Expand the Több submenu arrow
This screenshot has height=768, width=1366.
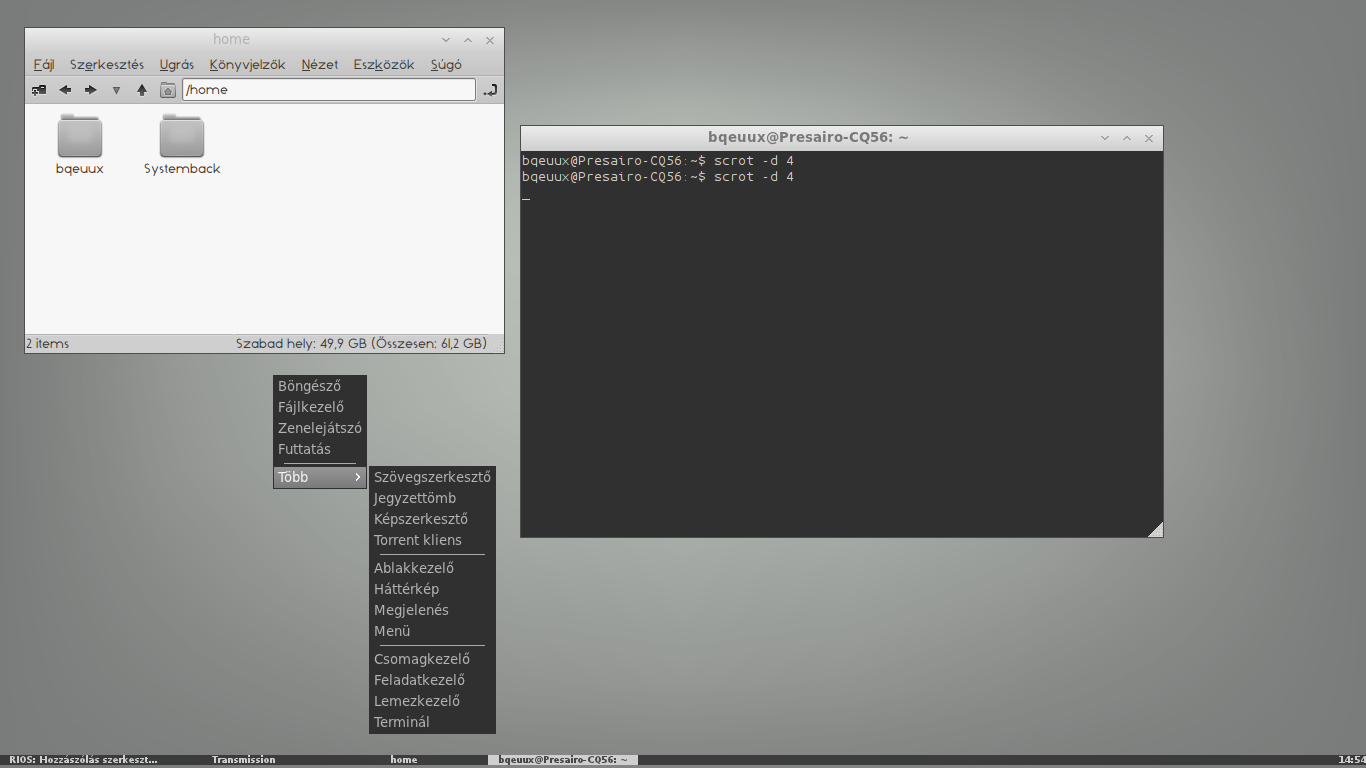pyautogui.click(x=357, y=477)
